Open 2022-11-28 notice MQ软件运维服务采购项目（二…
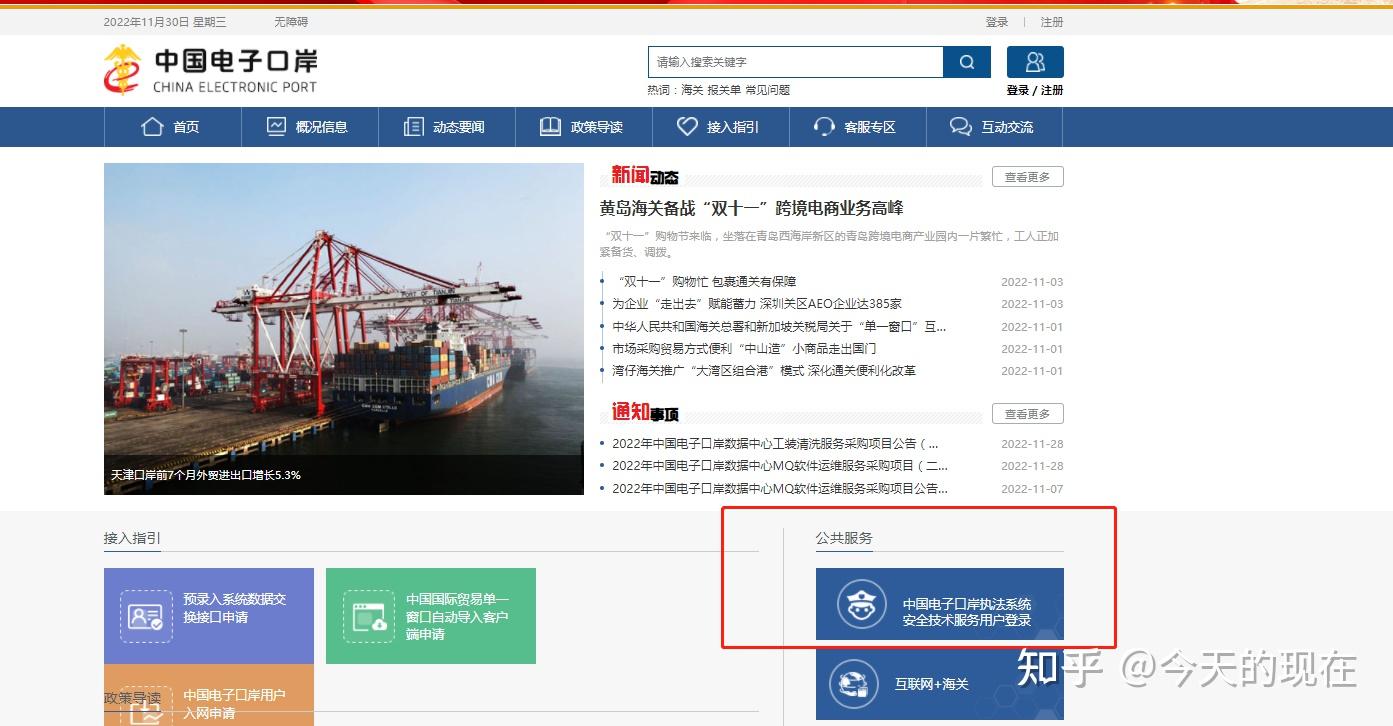The width and height of the screenshot is (1393, 726). (x=780, y=466)
